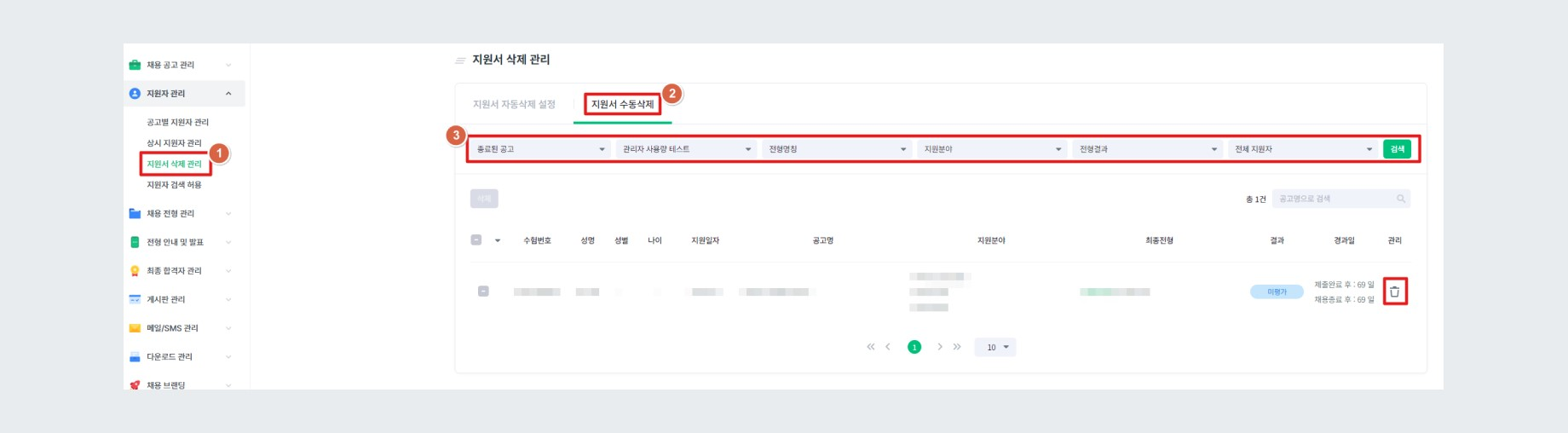Click the 전형 안내 및 발표 green icon

(x=135, y=242)
